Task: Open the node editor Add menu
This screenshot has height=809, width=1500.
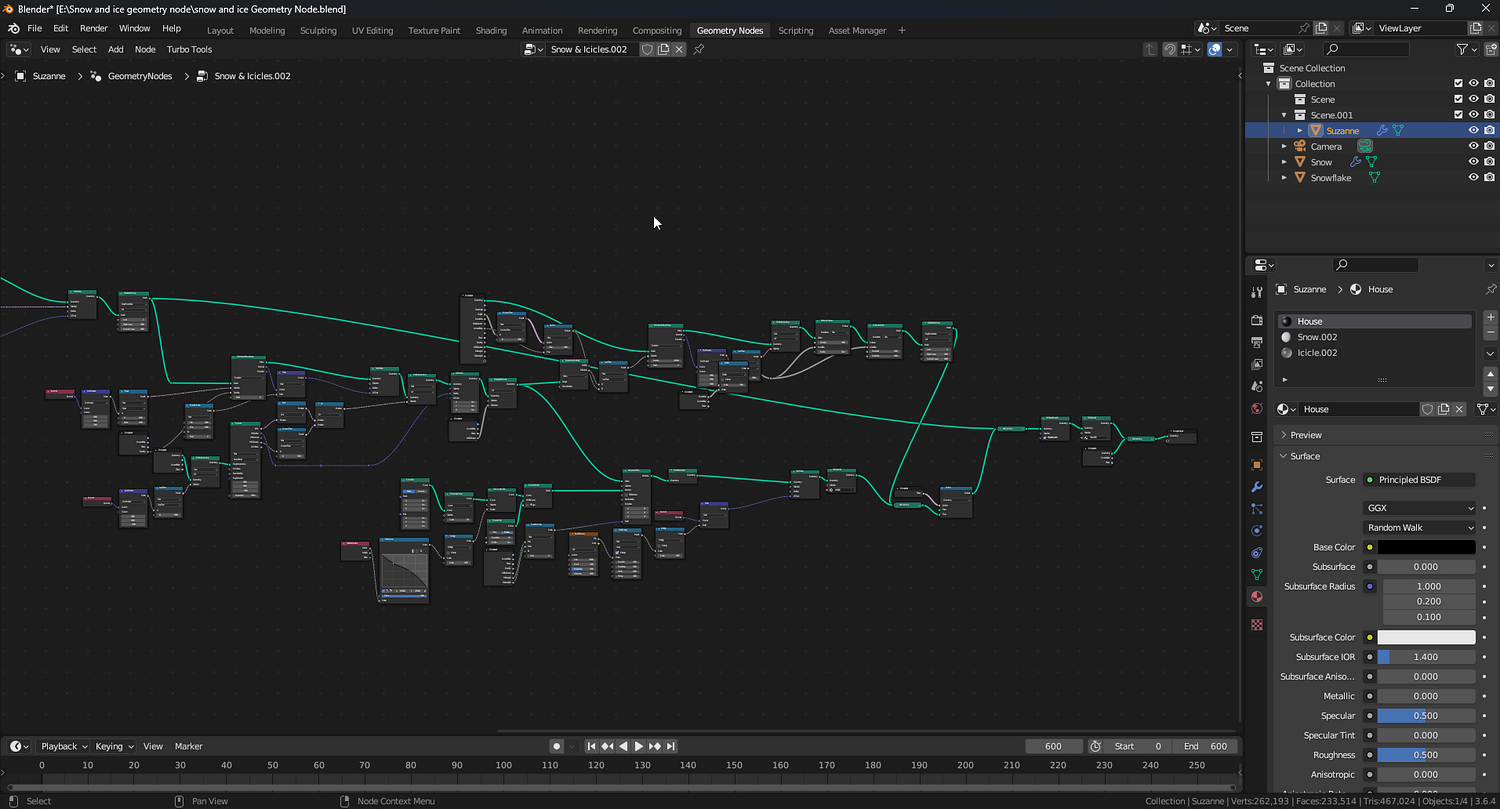Action: coord(116,49)
